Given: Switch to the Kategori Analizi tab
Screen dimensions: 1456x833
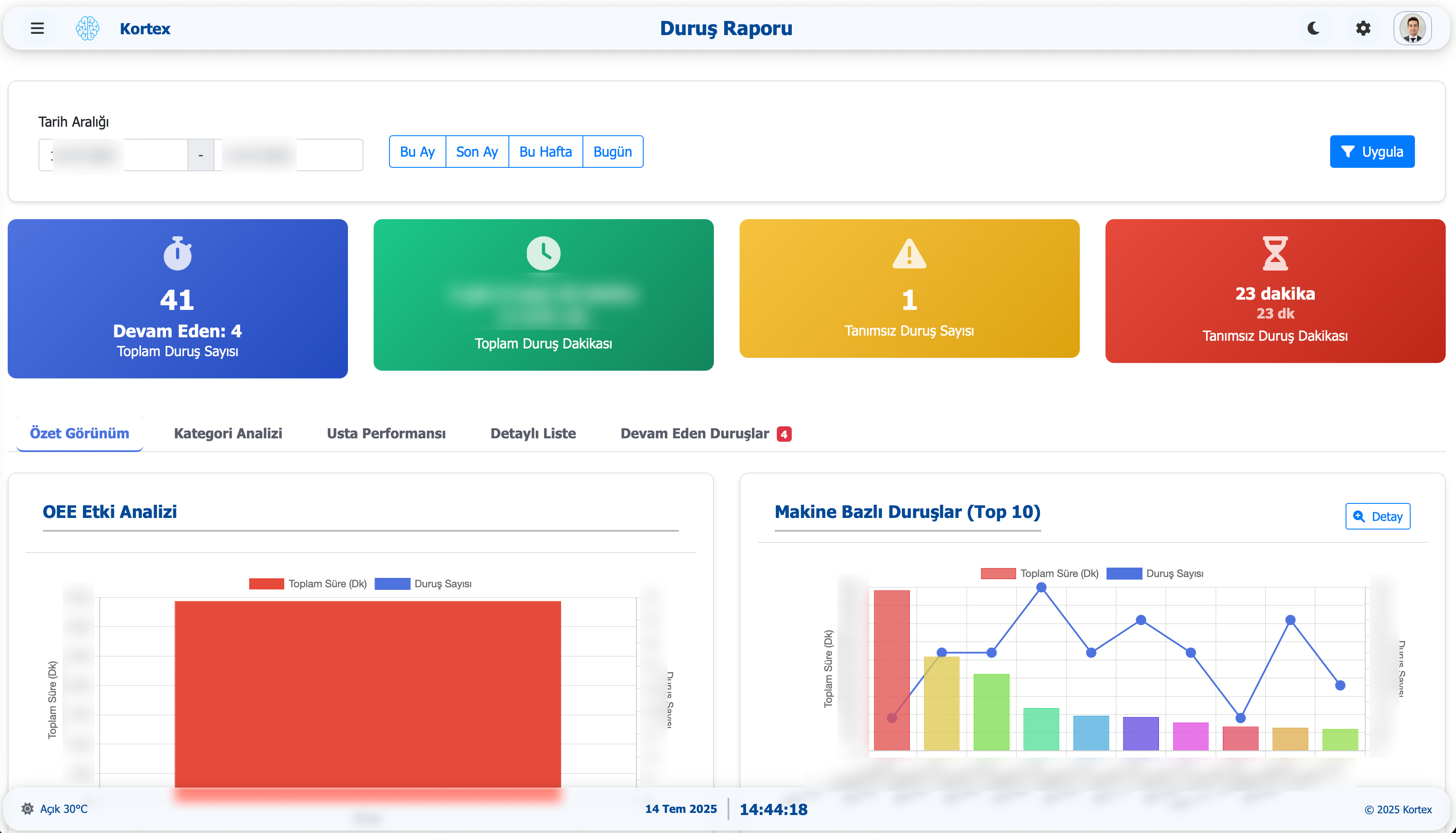Looking at the screenshot, I should (x=228, y=433).
